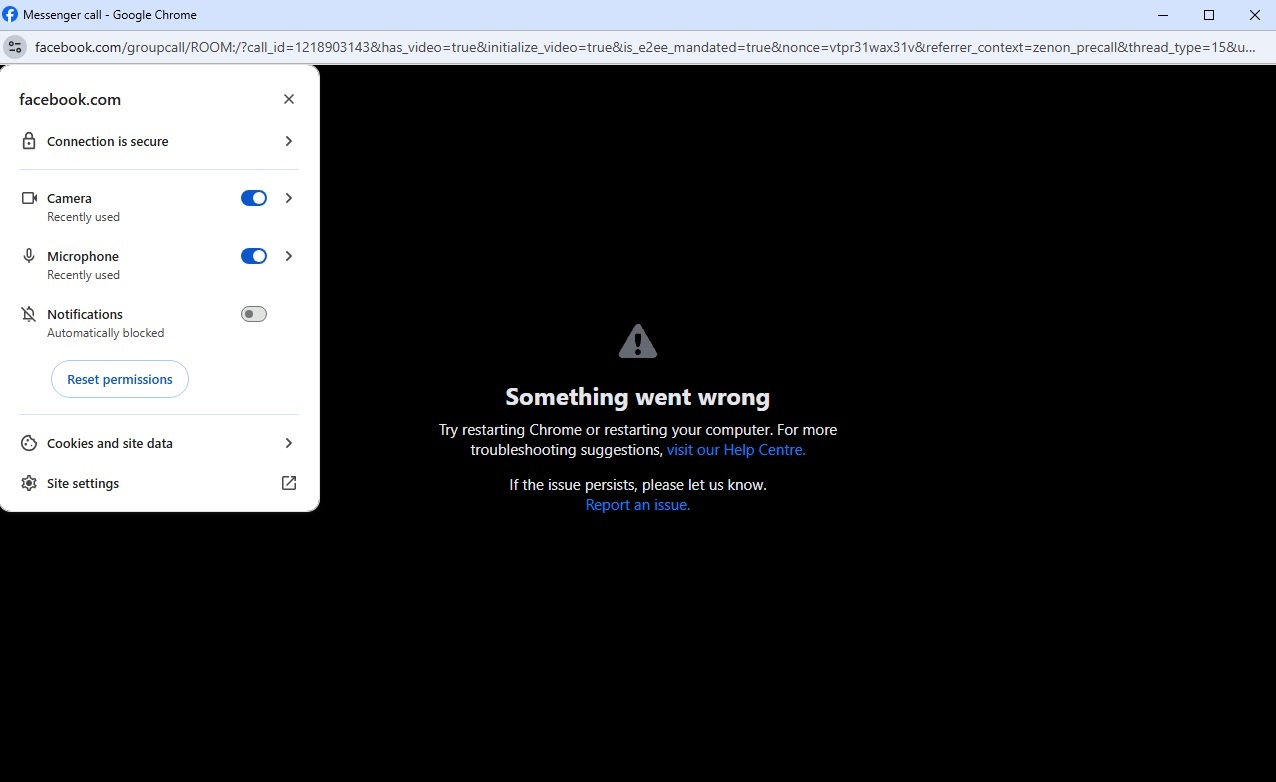1276x782 pixels.
Task: Click the cookie icon beside Cookies and site data
Action: pos(29,443)
